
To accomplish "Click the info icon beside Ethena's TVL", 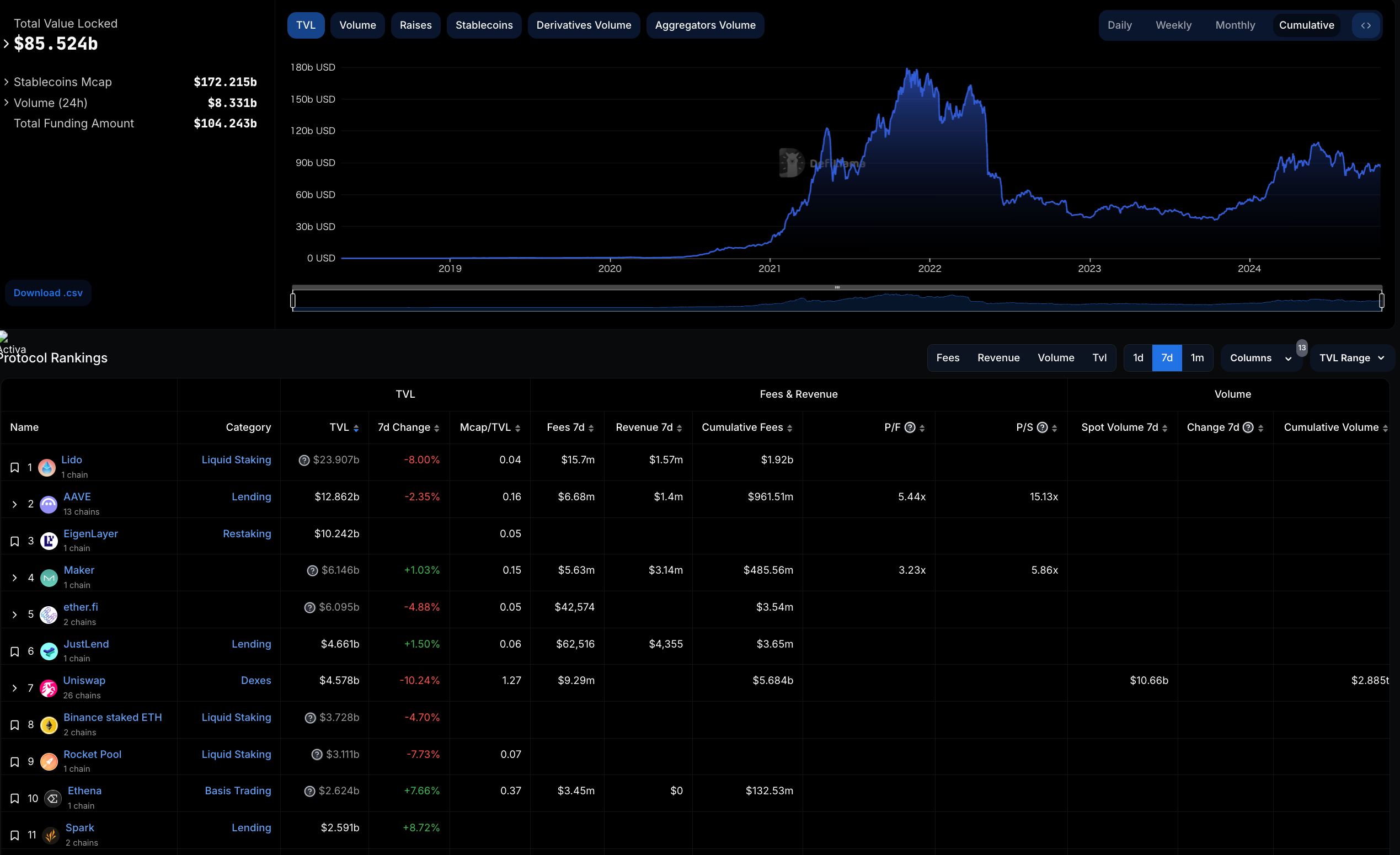I will click(309, 791).
